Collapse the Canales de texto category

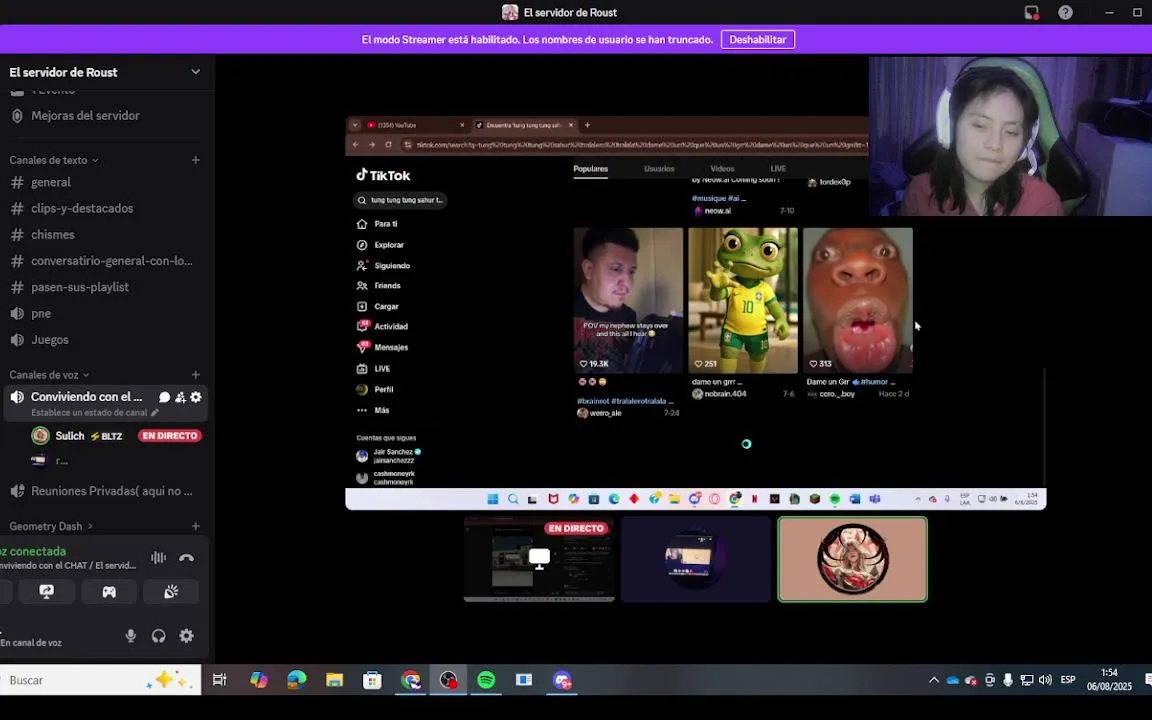coord(54,160)
